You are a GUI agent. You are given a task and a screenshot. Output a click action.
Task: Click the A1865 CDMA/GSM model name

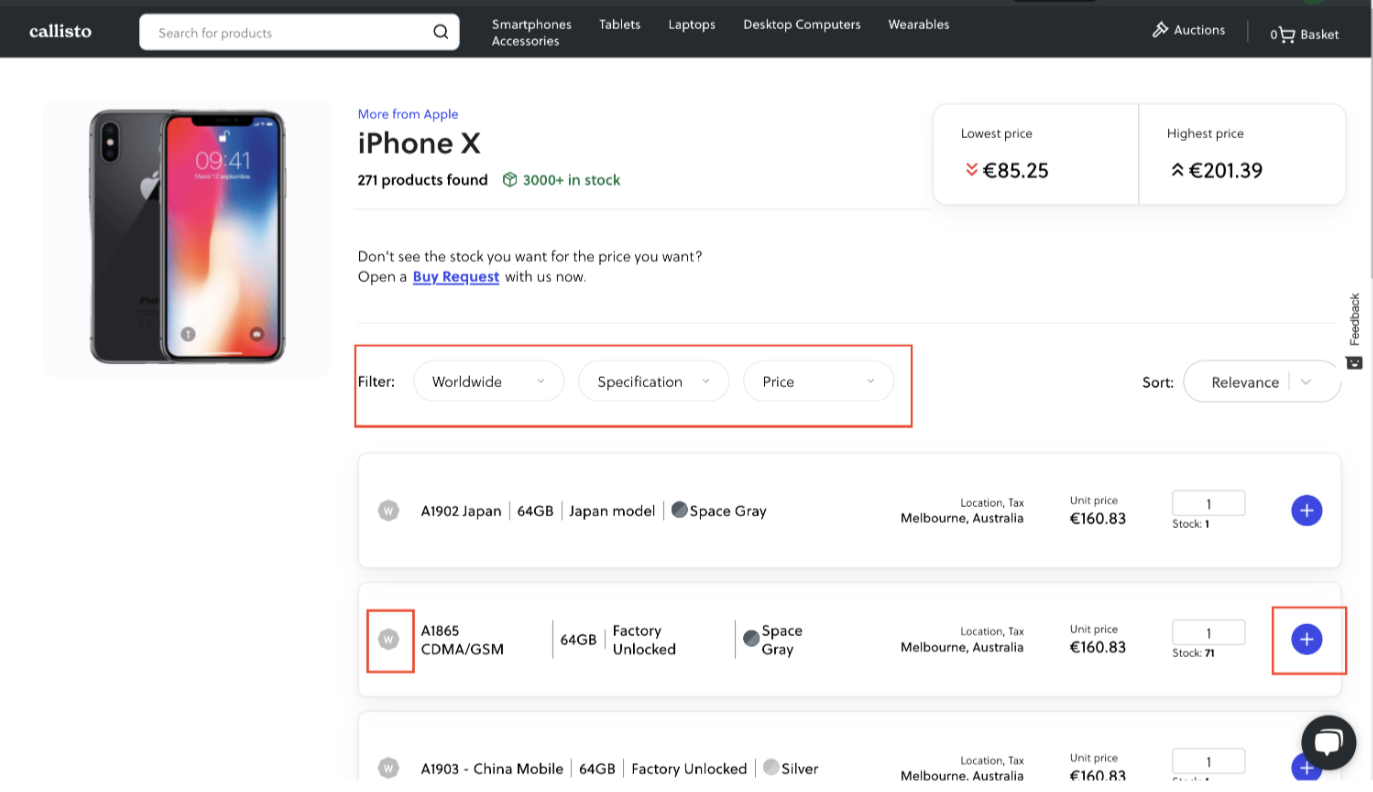pyautogui.click(x=462, y=640)
